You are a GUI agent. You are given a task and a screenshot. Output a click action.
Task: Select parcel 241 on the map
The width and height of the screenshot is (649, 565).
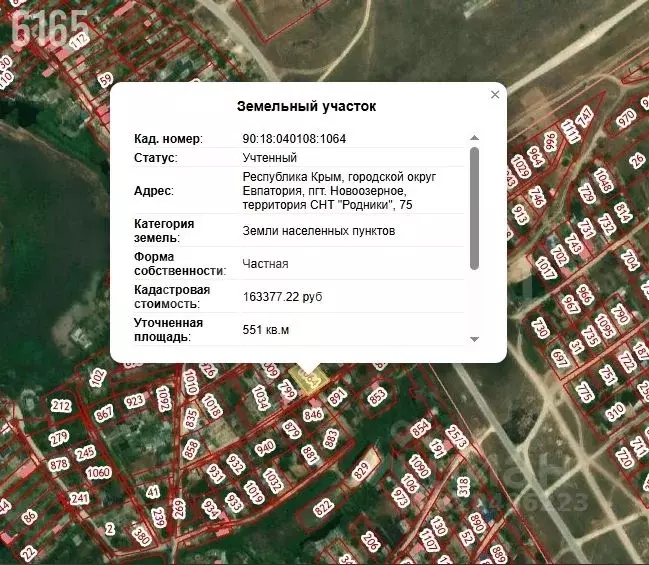[x=79, y=498]
